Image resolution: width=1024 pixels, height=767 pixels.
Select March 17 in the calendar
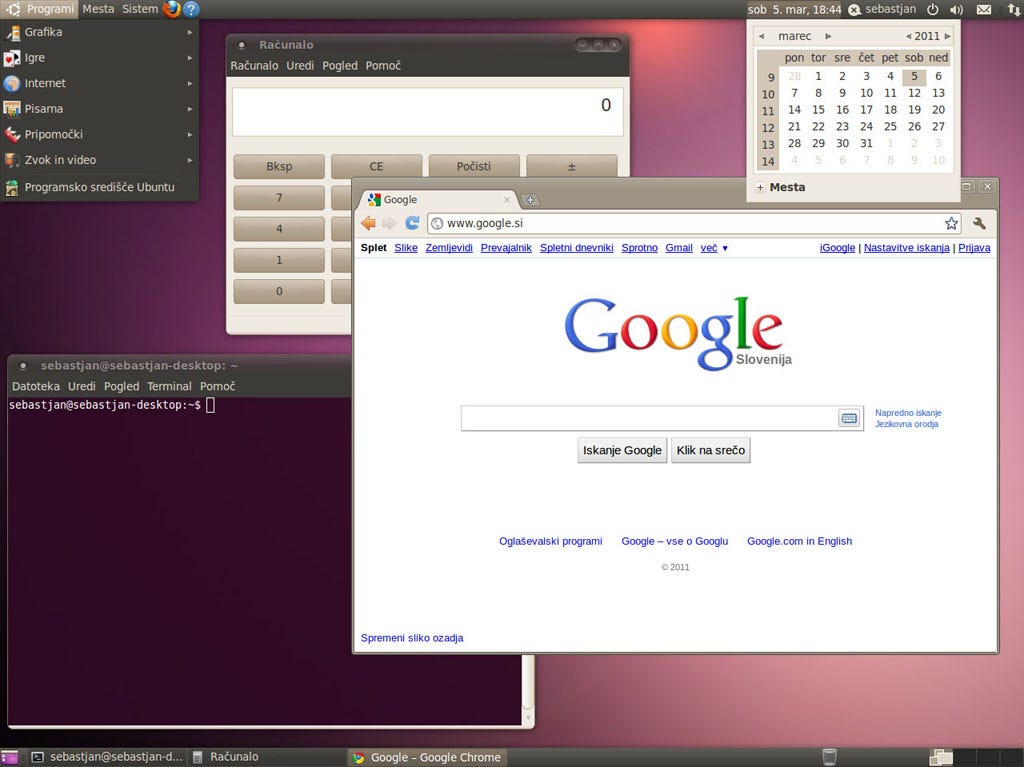(866, 110)
